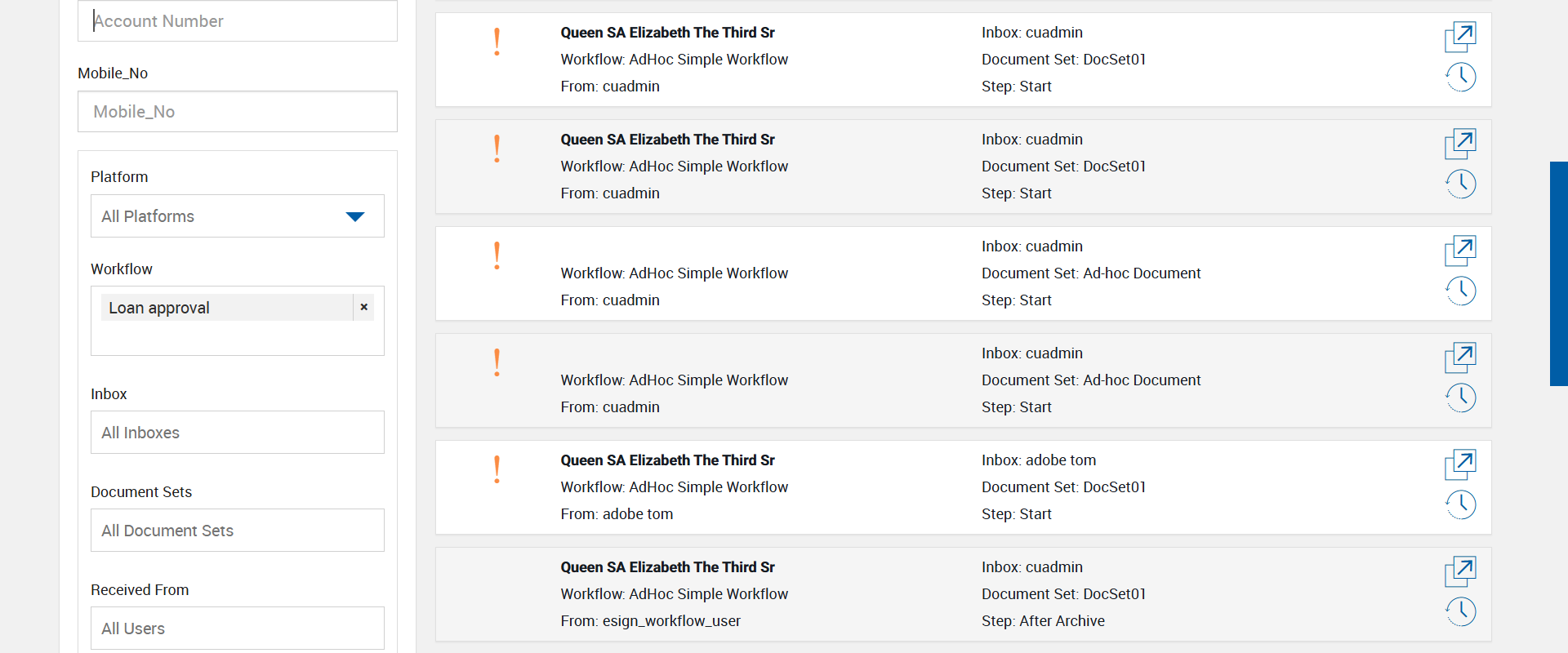Show history for second Ad-hoc Document task
Image resolution: width=1568 pixels, height=653 pixels.
click(x=1460, y=398)
